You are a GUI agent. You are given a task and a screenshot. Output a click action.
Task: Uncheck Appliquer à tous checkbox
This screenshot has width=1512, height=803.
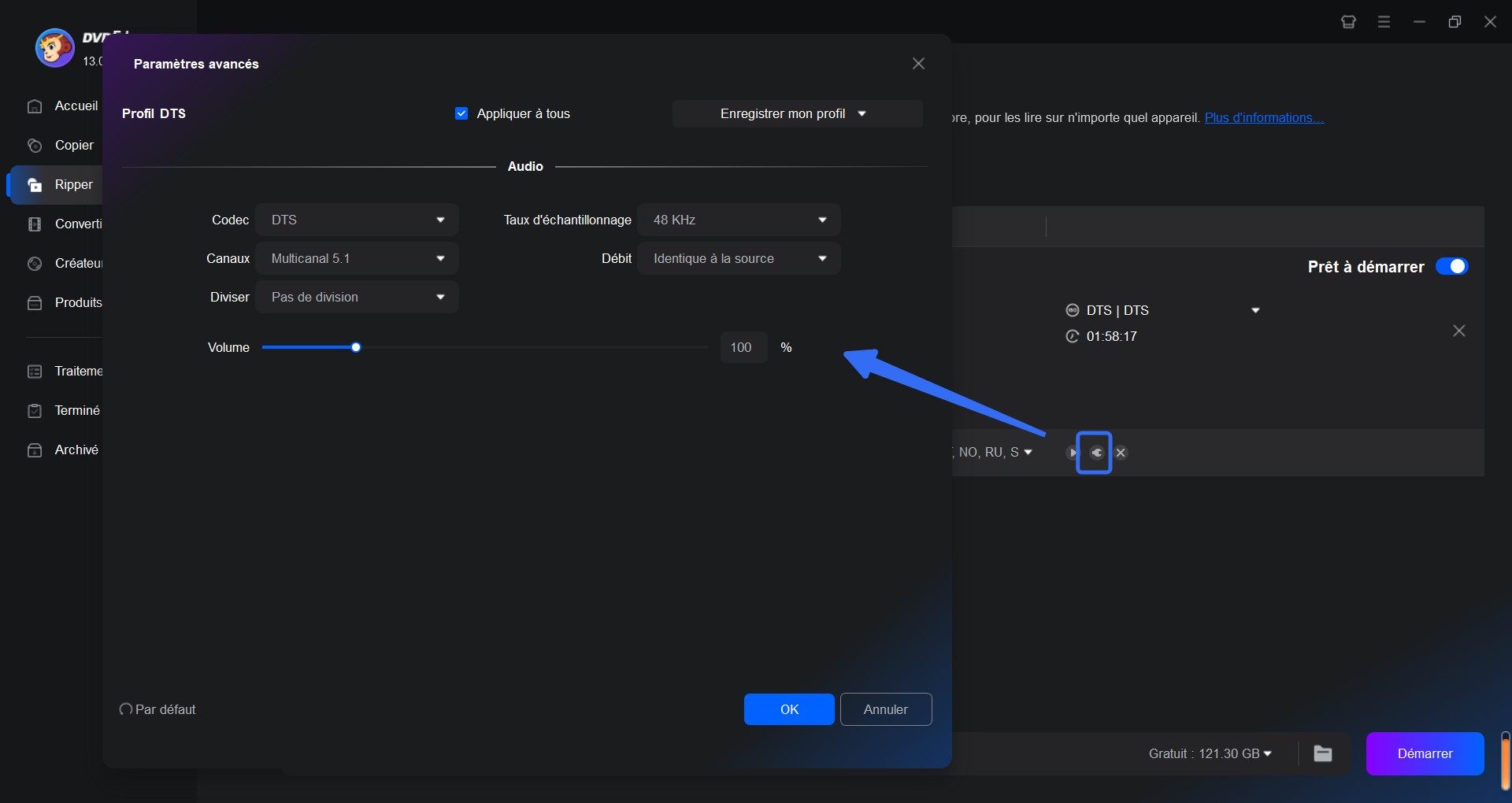461,113
